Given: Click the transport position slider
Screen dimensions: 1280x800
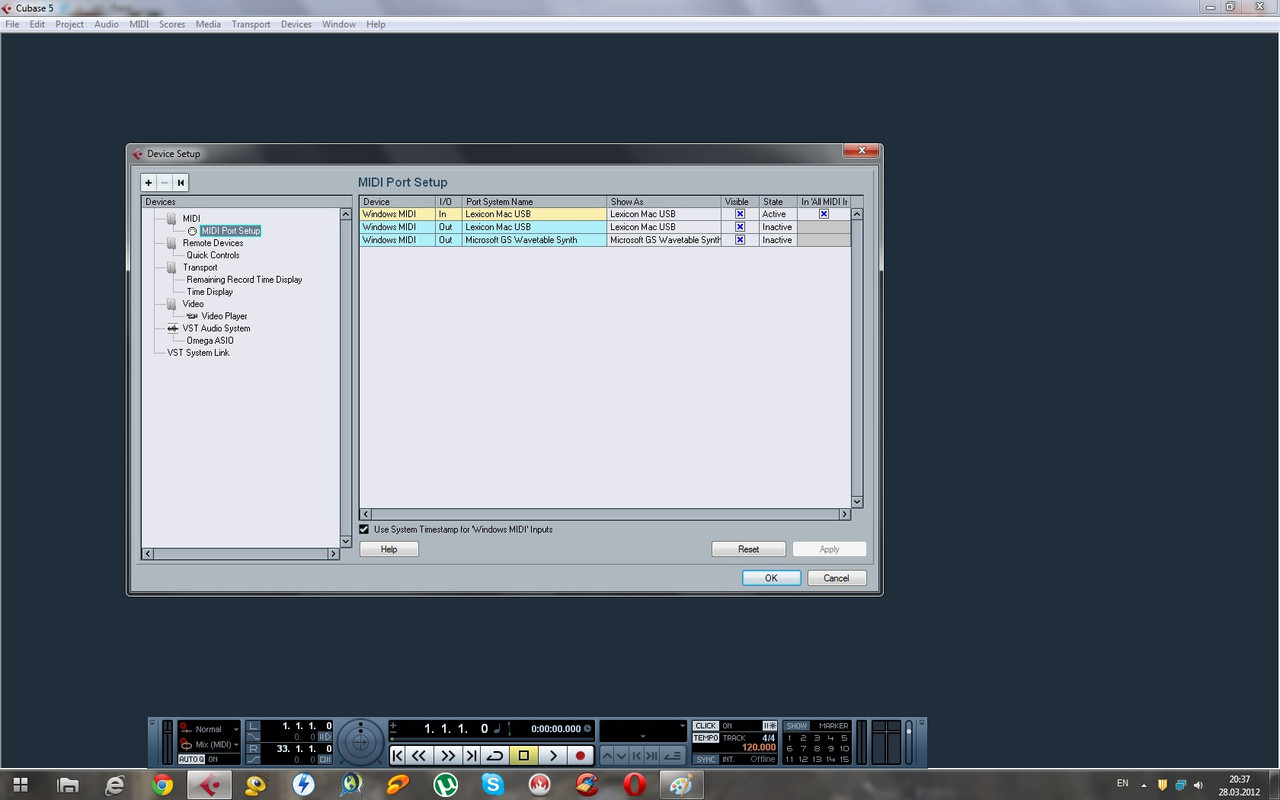Looking at the screenshot, I should [492, 739].
